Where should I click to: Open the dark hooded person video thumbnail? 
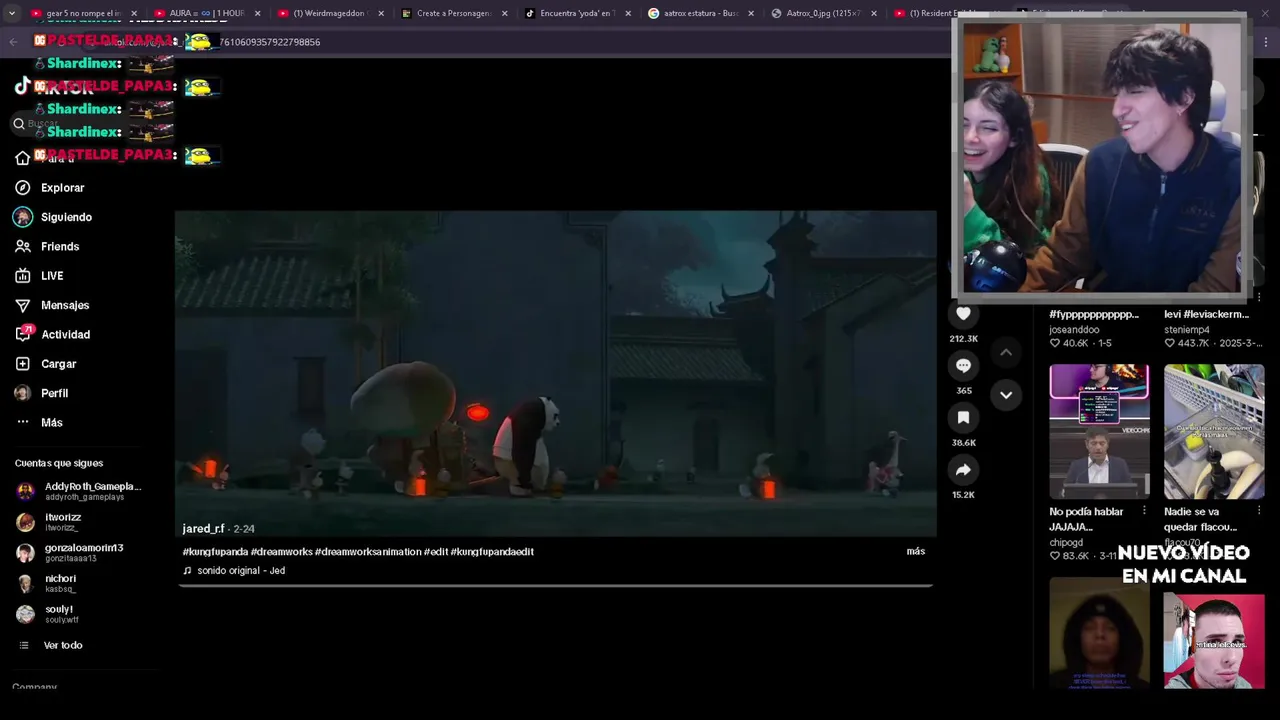pyautogui.click(x=1099, y=632)
